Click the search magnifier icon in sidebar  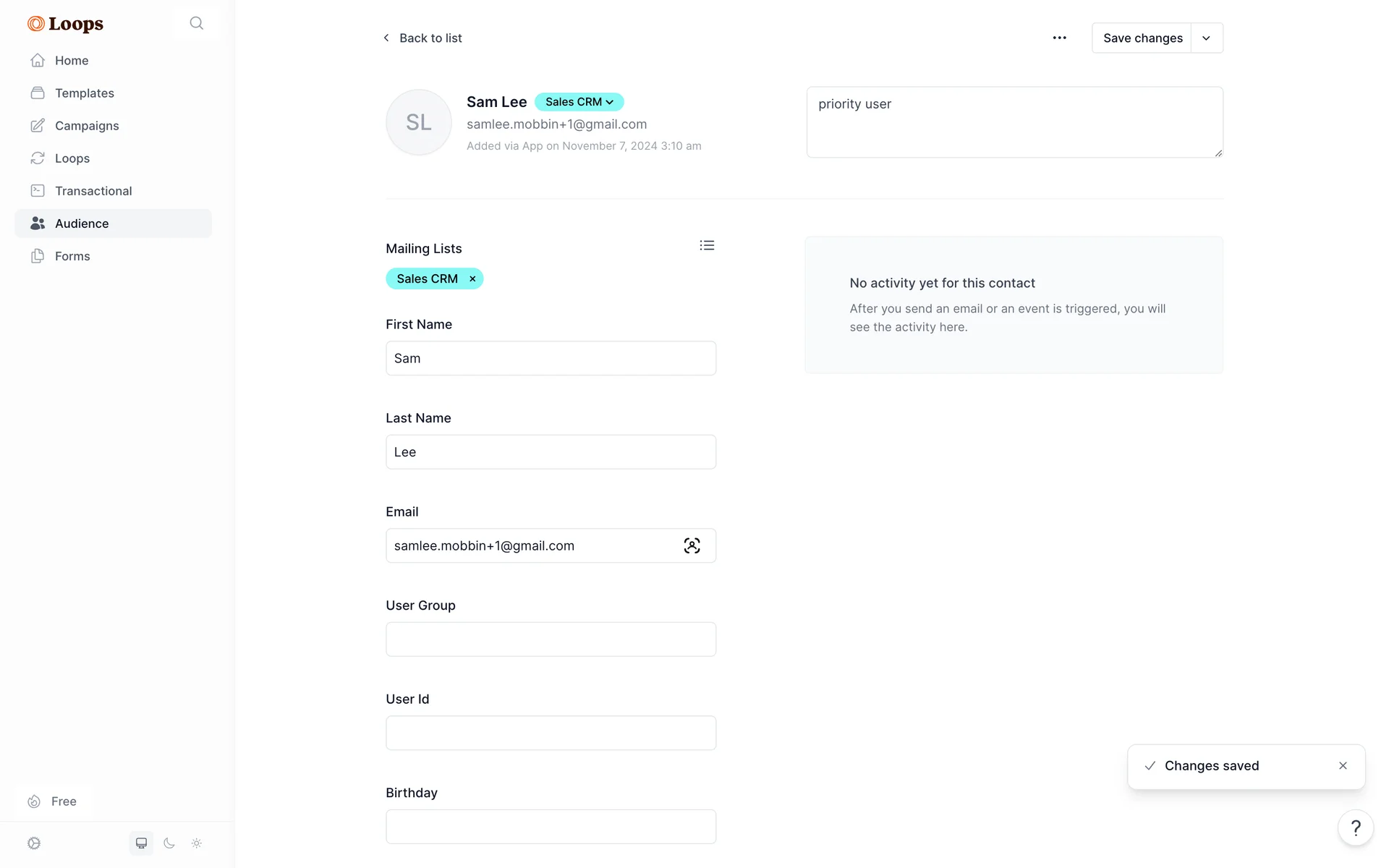[x=196, y=23]
